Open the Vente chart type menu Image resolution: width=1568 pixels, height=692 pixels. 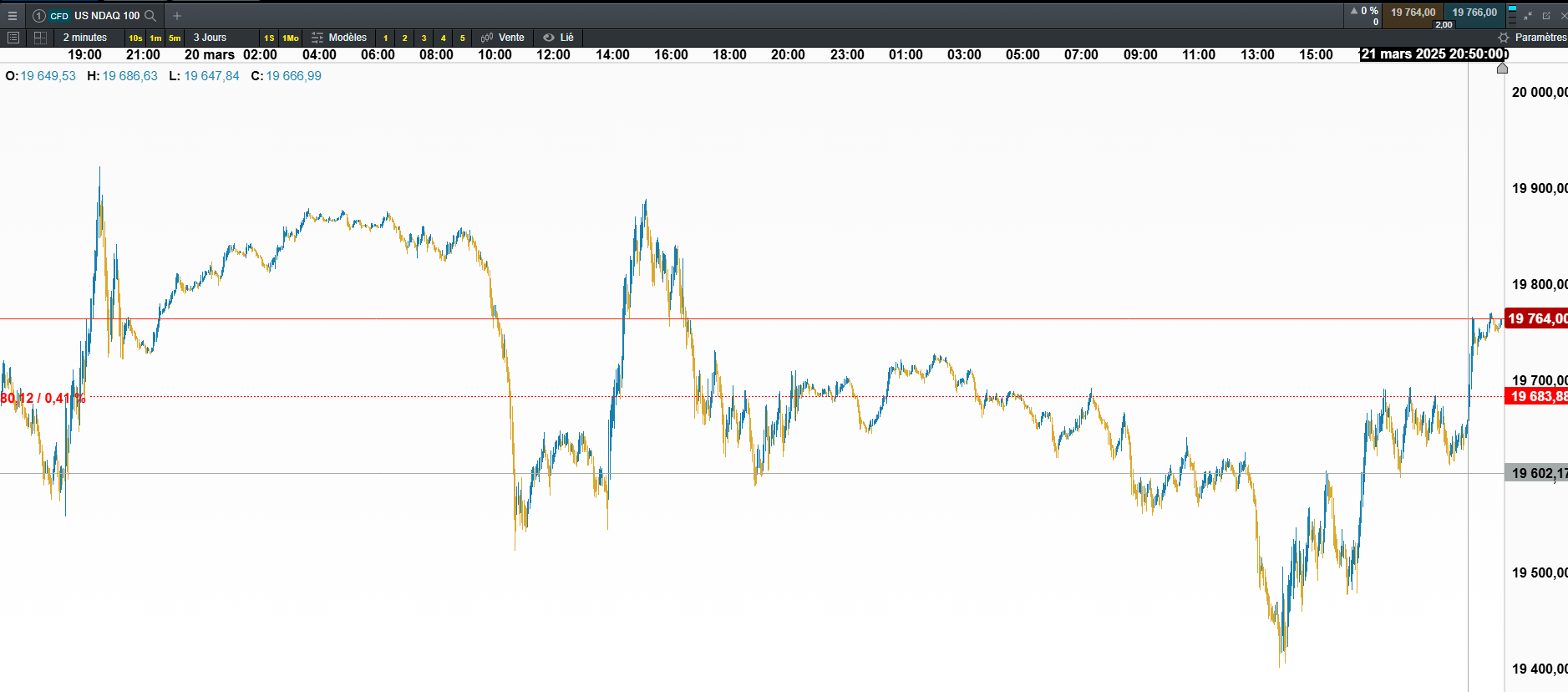tap(503, 38)
